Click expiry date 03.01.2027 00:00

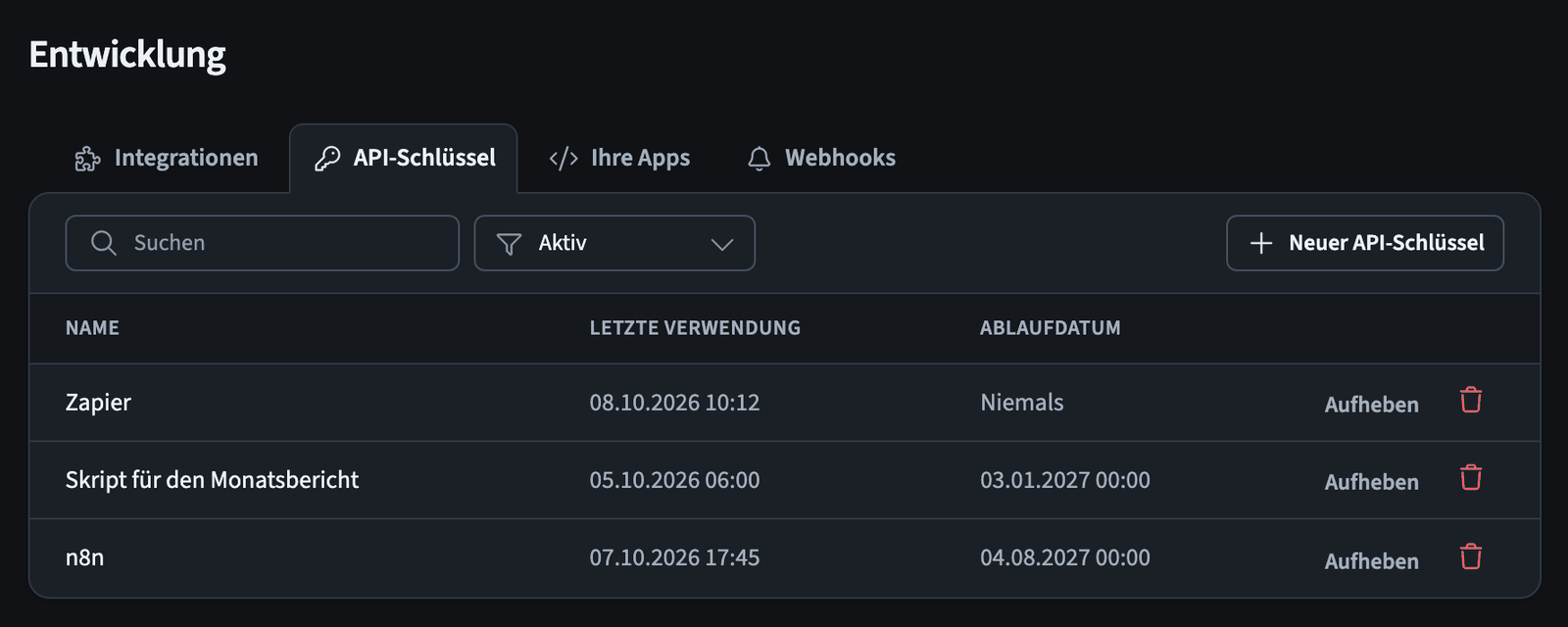1065,480
